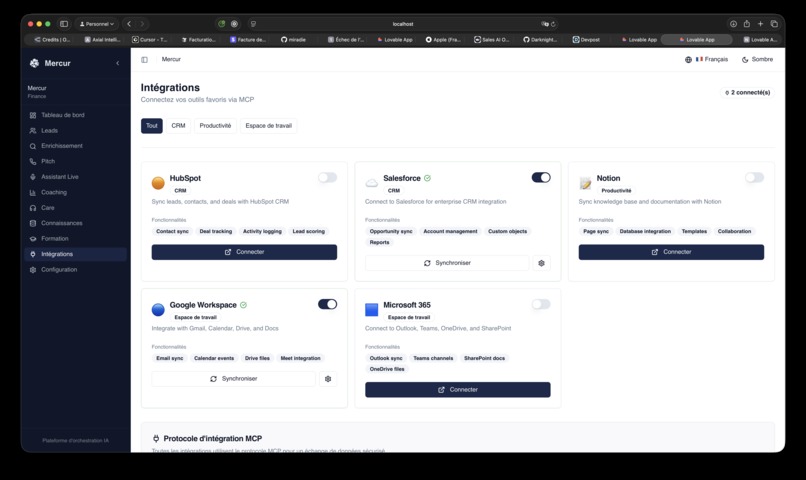Click the Notion logo icon

tap(585, 182)
